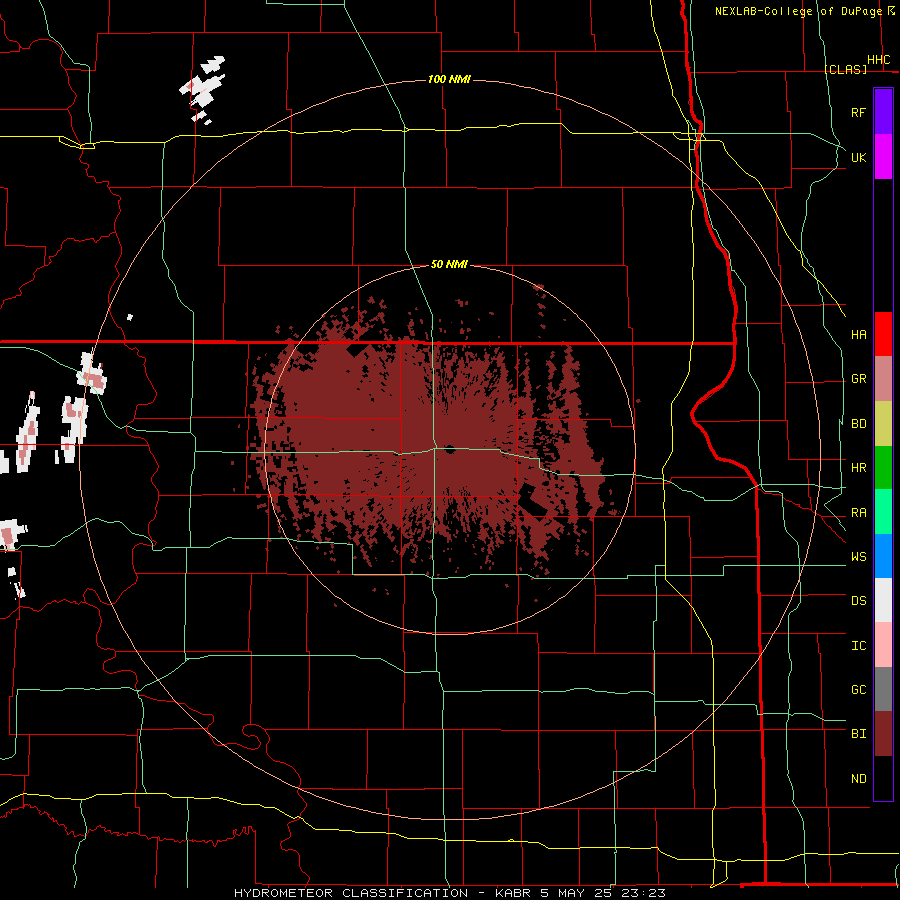This screenshot has width=900, height=900.
Task: Click the 'DS' legend label
Action: pos(858,601)
